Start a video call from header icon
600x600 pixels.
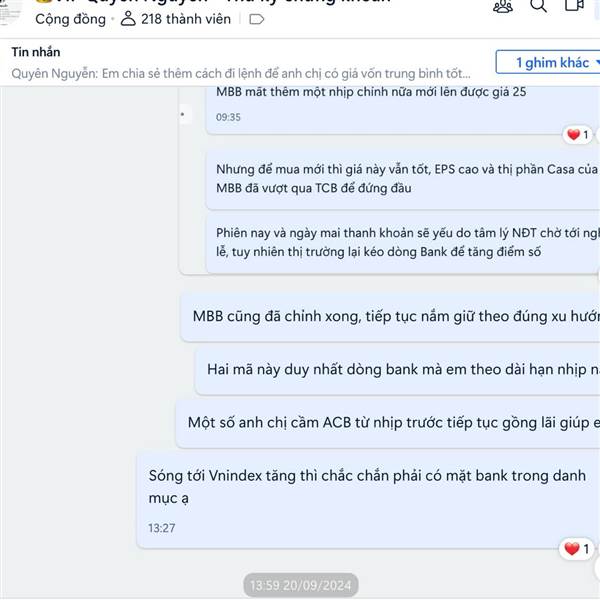pos(574,4)
